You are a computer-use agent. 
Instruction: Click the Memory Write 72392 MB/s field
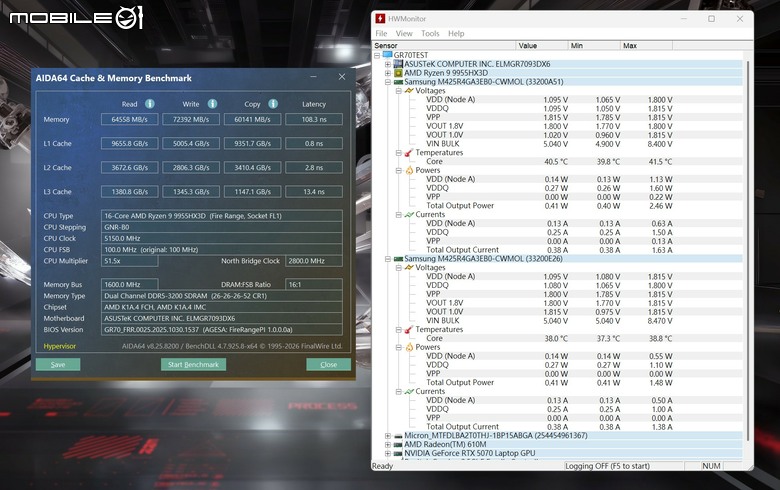pyautogui.click(x=191, y=119)
